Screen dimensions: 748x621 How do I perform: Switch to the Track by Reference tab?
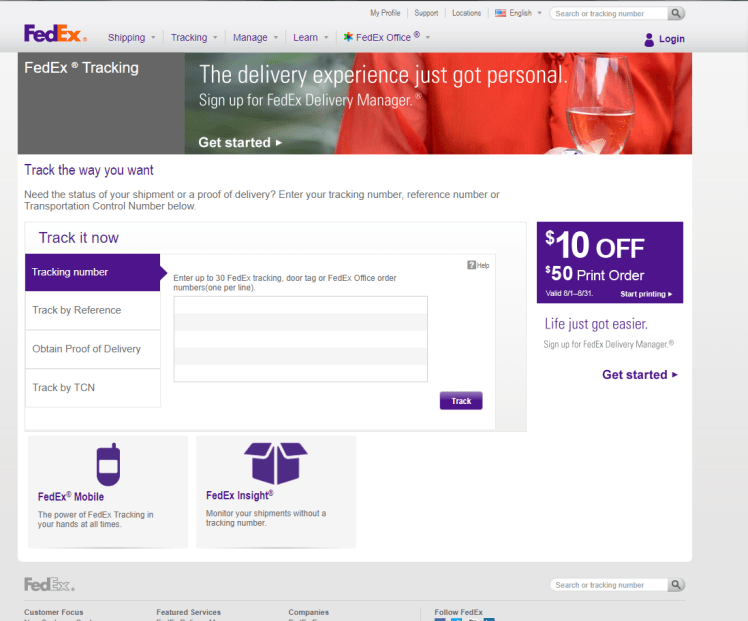[92, 310]
